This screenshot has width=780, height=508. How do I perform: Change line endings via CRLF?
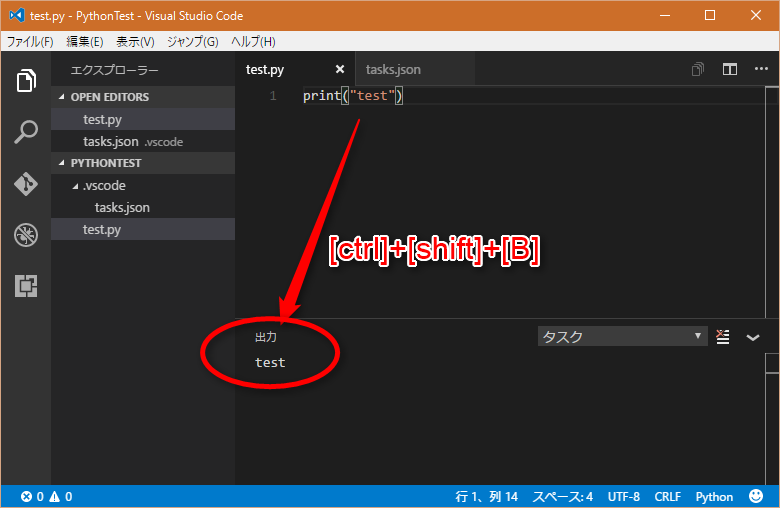668,497
